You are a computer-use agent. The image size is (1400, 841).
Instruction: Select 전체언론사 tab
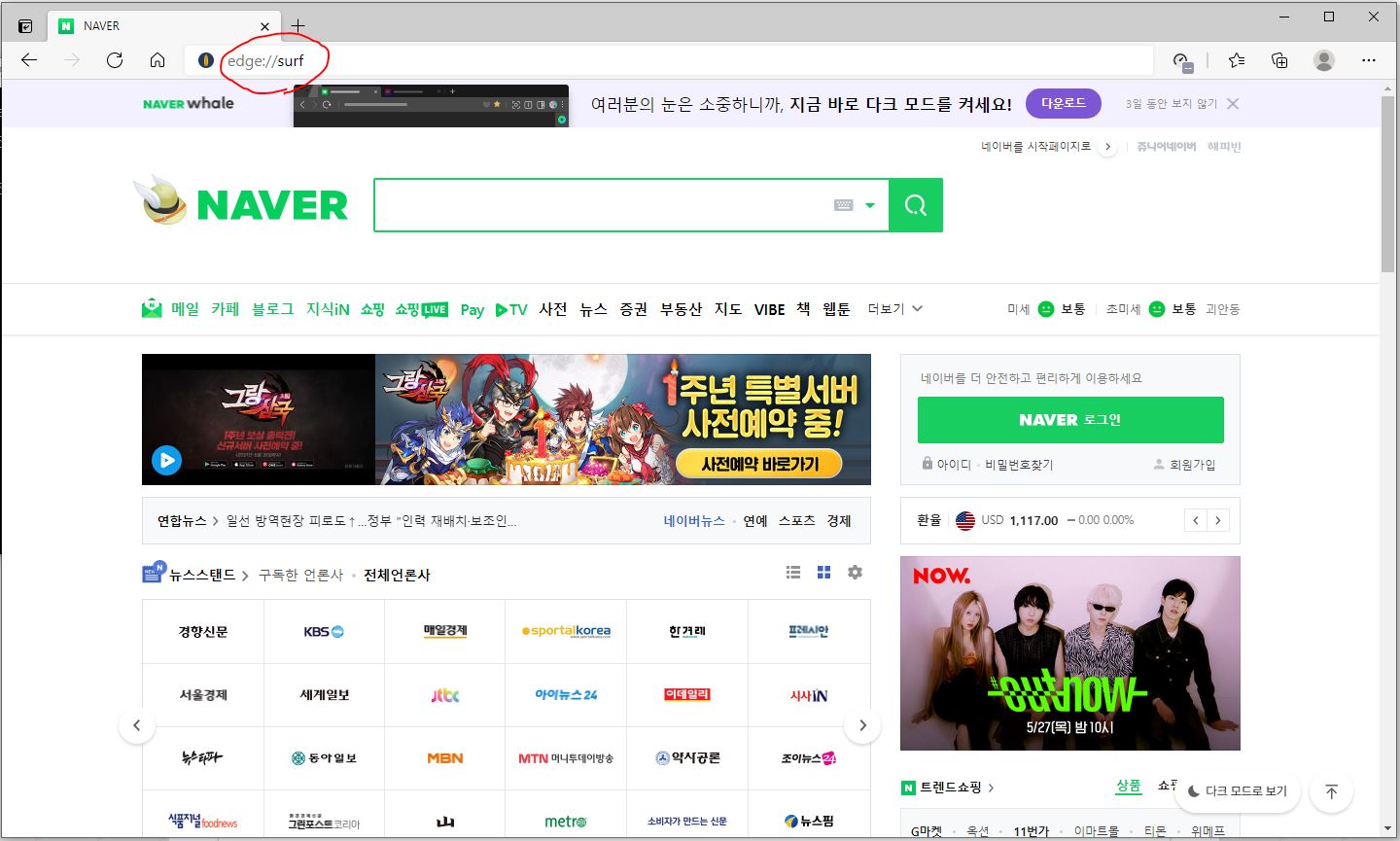pos(397,575)
